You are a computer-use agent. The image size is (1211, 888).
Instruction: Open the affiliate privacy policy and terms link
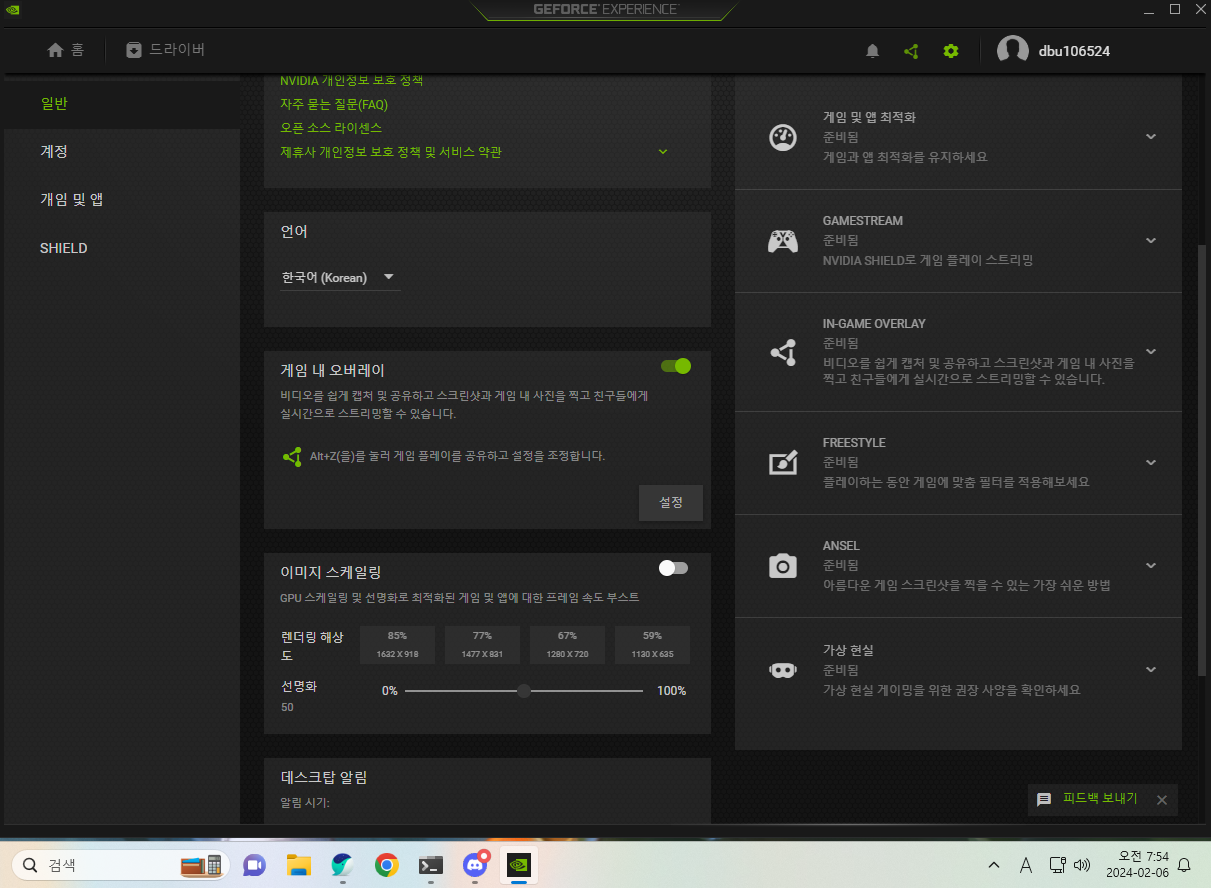coord(391,152)
